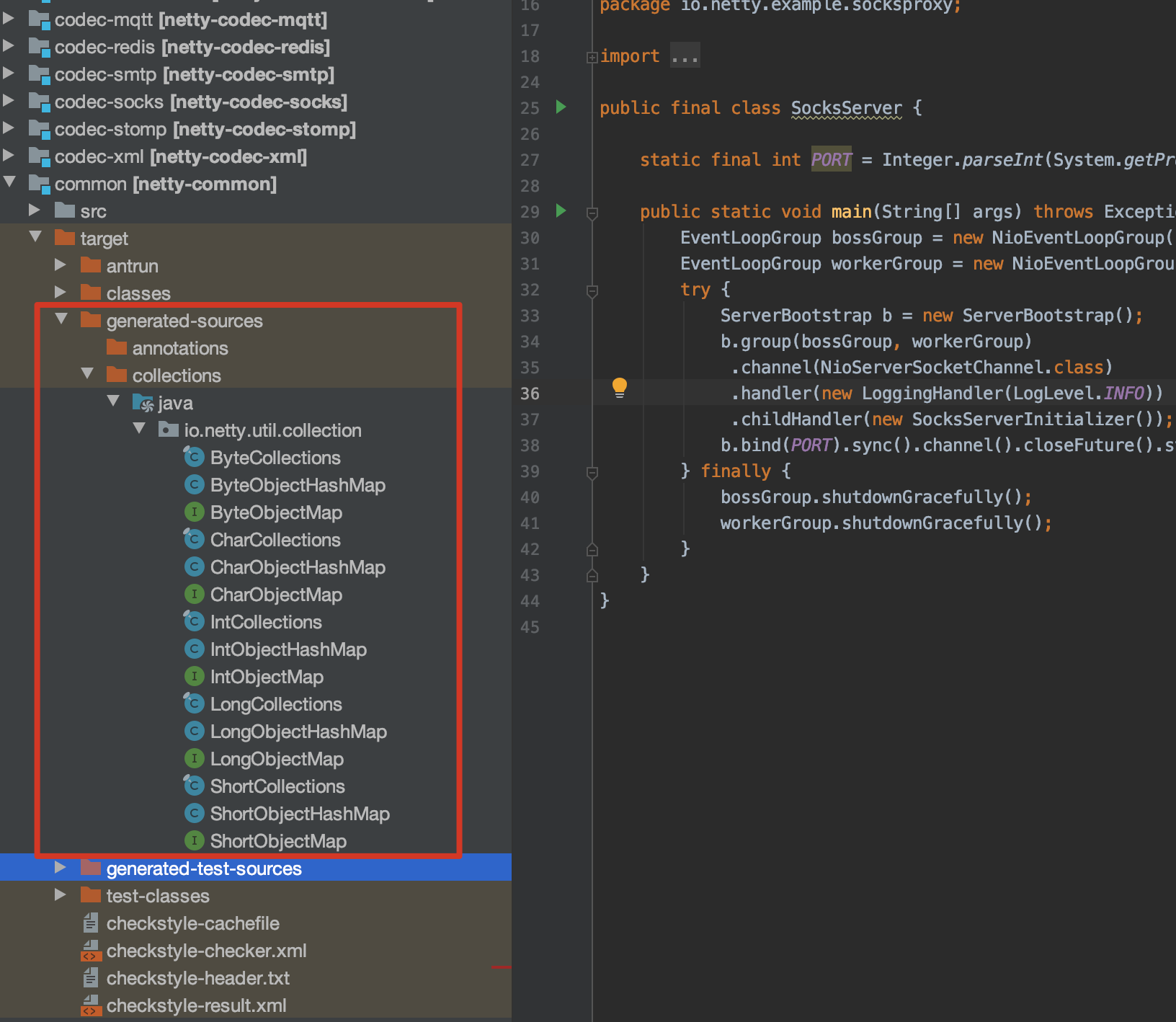Click the common module folder icon
1176x1022 pixels.
coord(39,183)
